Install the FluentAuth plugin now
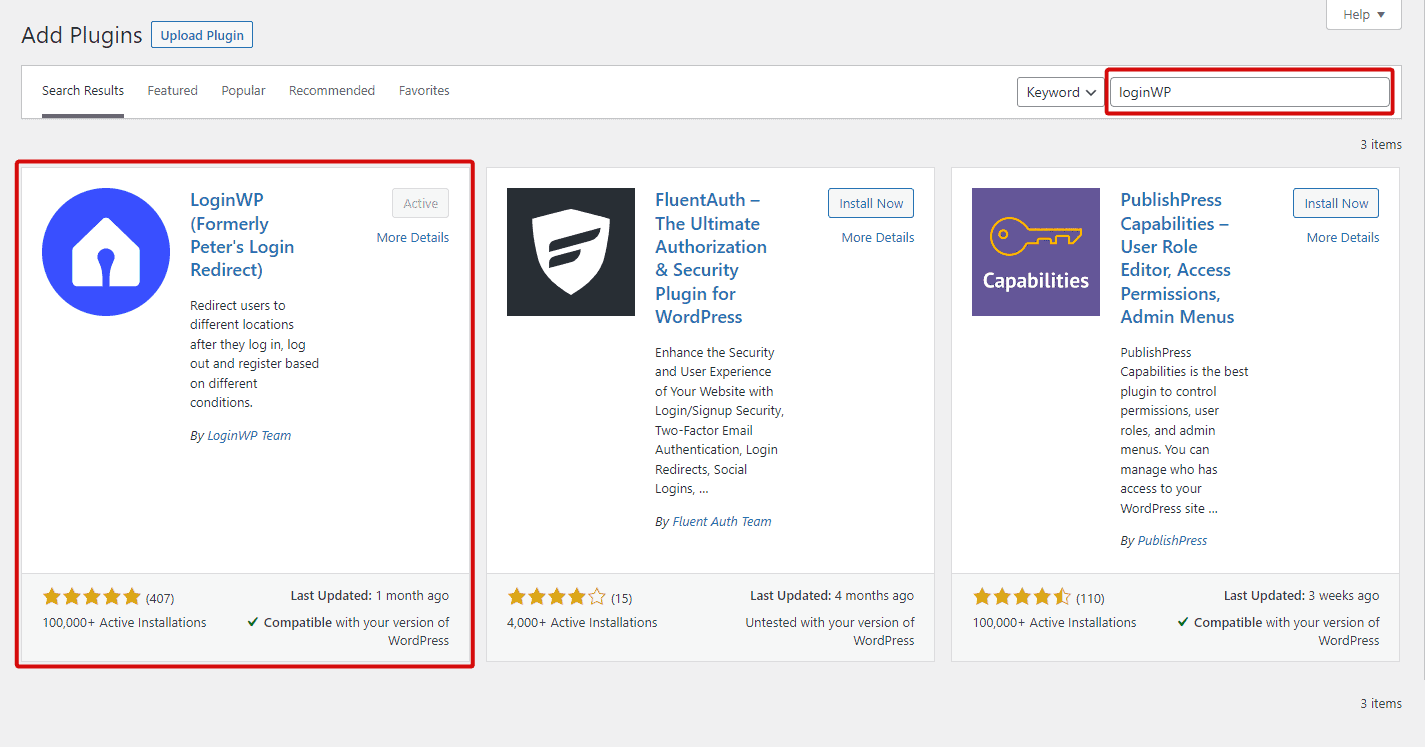Screen dimensions: 1425x747 click(x=870, y=203)
